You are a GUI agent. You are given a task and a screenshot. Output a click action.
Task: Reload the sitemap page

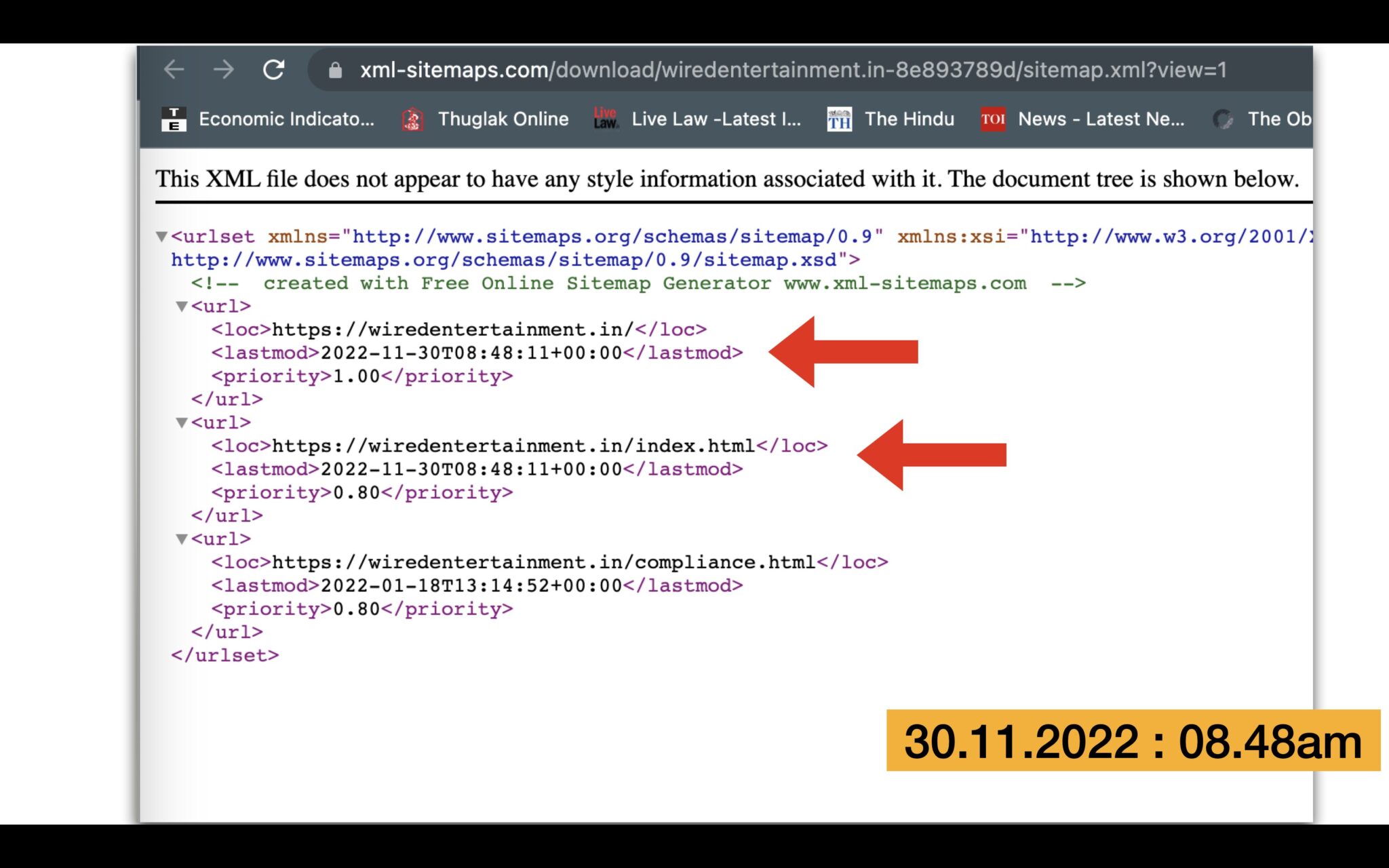(x=273, y=69)
